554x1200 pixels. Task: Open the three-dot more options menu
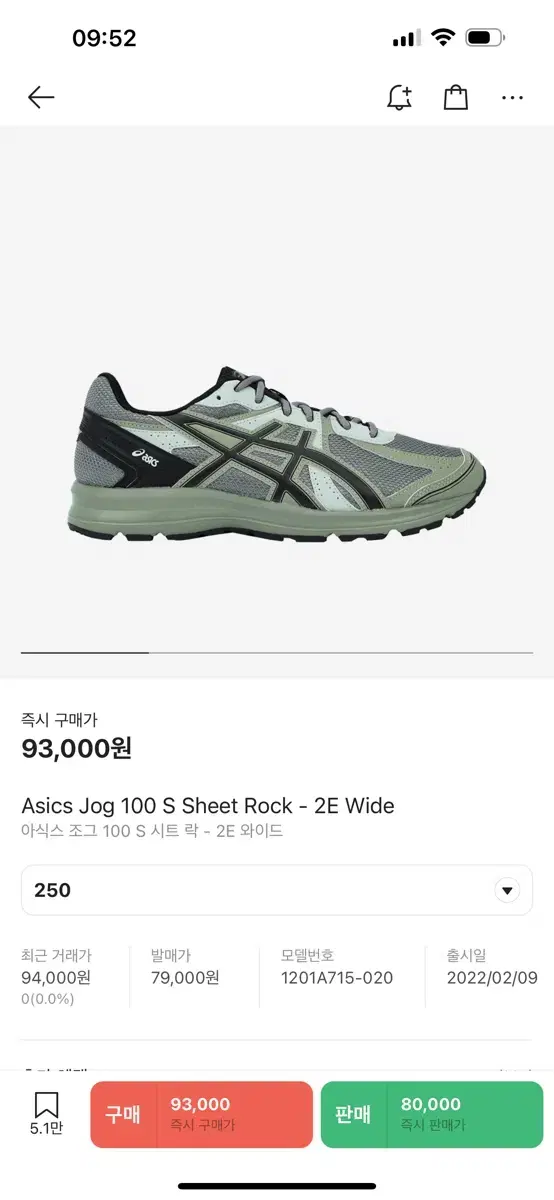pyautogui.click(x=513, y=98)
